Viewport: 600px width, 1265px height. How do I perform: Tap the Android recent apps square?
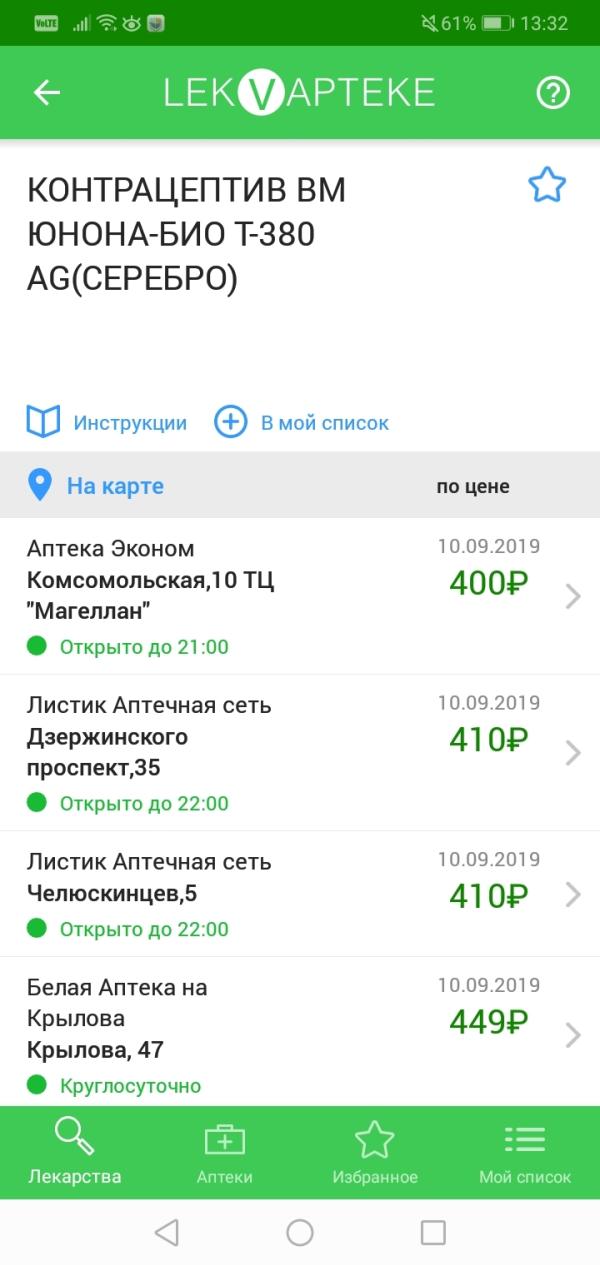tap(433, 1232)
